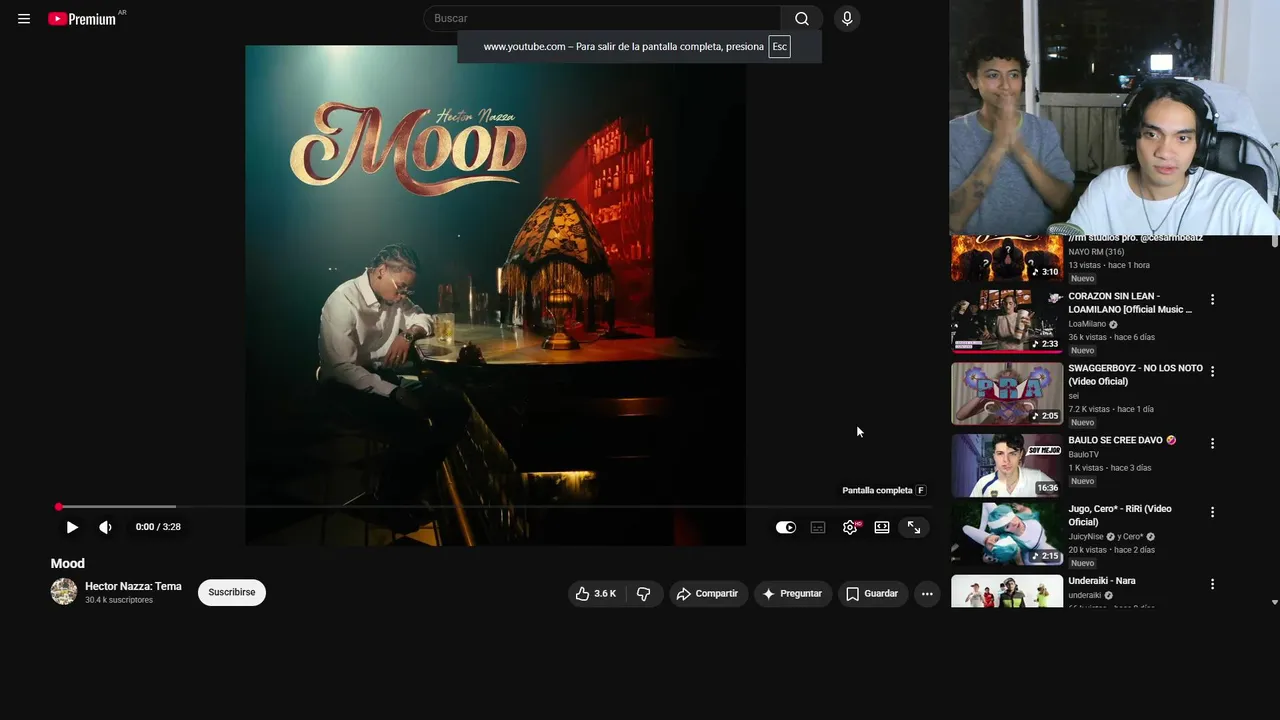Open BauloTV channel name
Viewport: 1280px width, 720px height.
tap(1083, 455)
